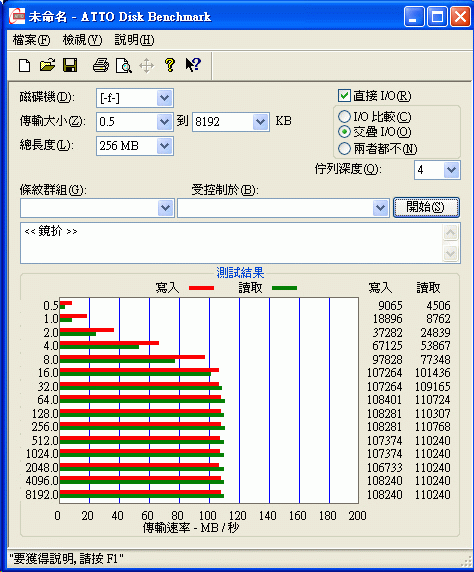
Task: Open the 佇列深度 queue depth dropdown
Action: tap(451, 170)
